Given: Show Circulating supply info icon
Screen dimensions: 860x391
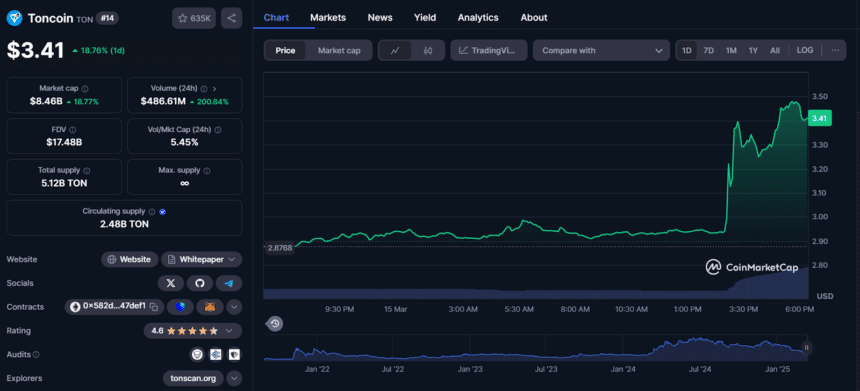Looking at the screenshot, I should tap(152, 211).
